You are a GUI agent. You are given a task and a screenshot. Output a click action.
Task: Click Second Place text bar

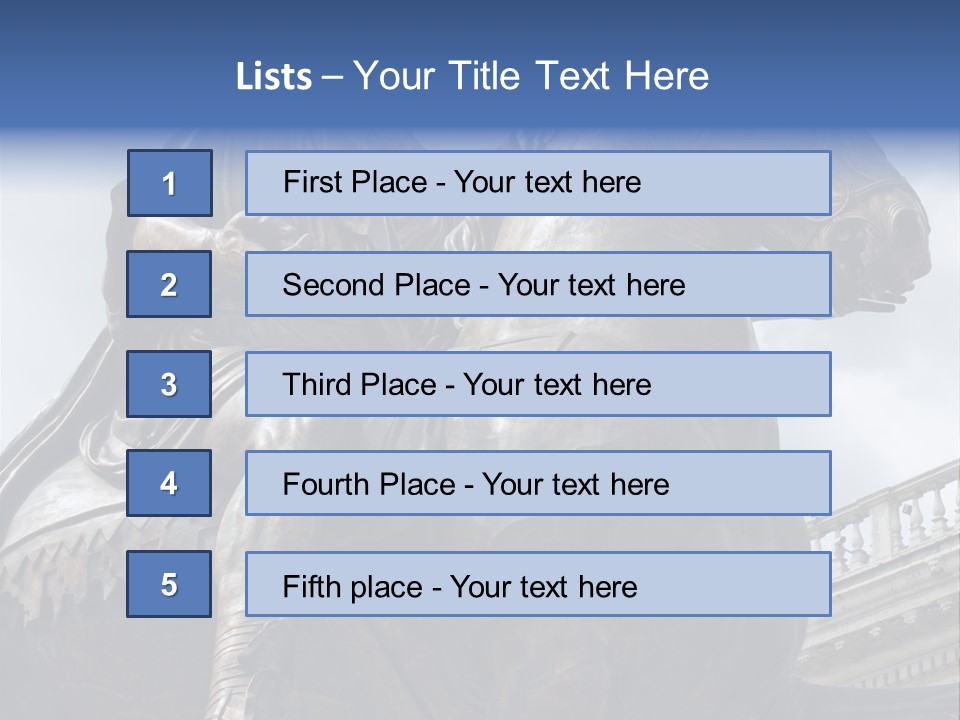point(538,284)
